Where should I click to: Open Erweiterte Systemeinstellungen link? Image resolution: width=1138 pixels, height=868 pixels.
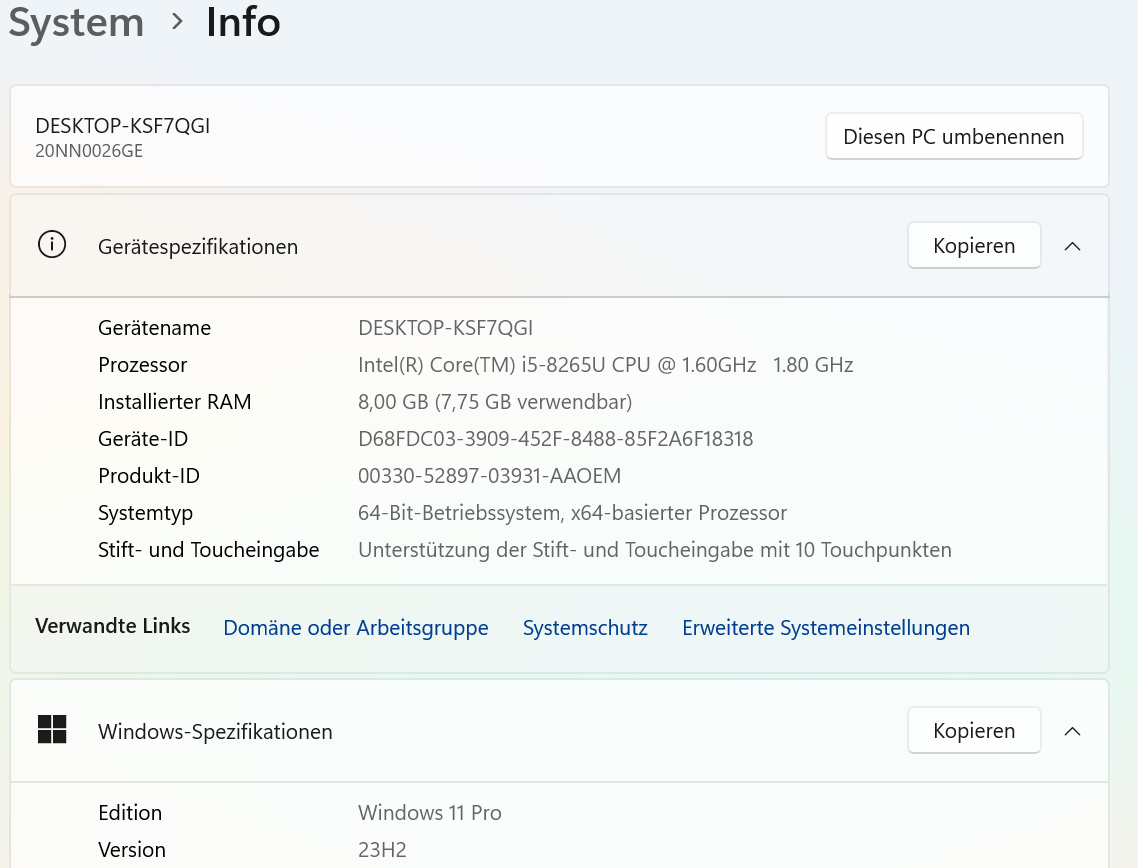pyautogui.click(x=826, y=628)
